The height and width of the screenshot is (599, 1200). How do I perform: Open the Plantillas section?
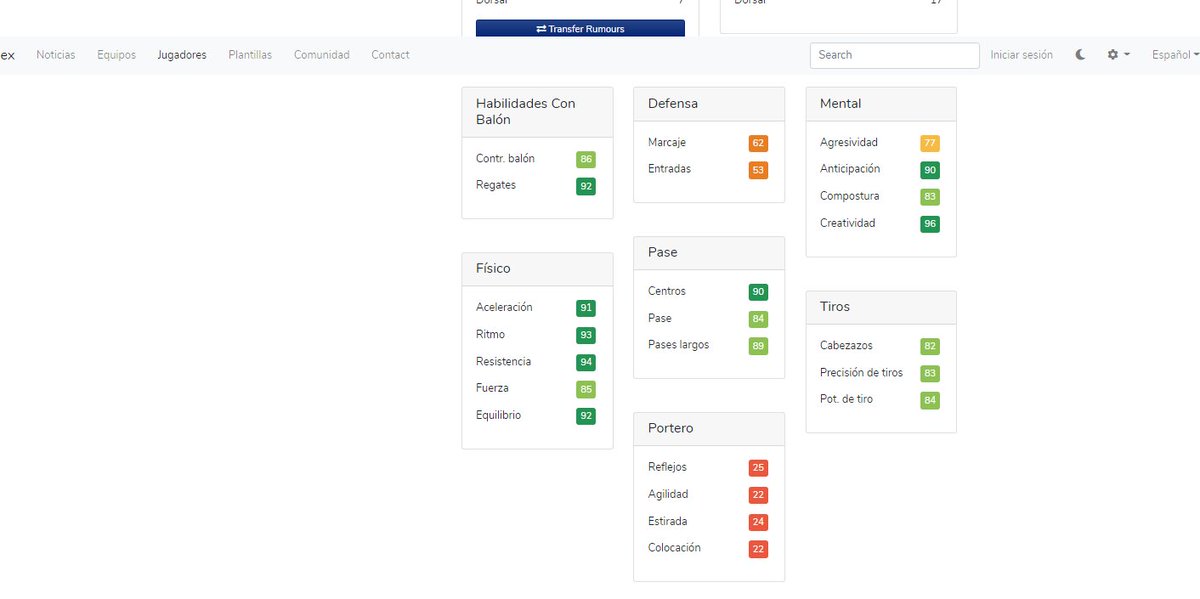250,55
